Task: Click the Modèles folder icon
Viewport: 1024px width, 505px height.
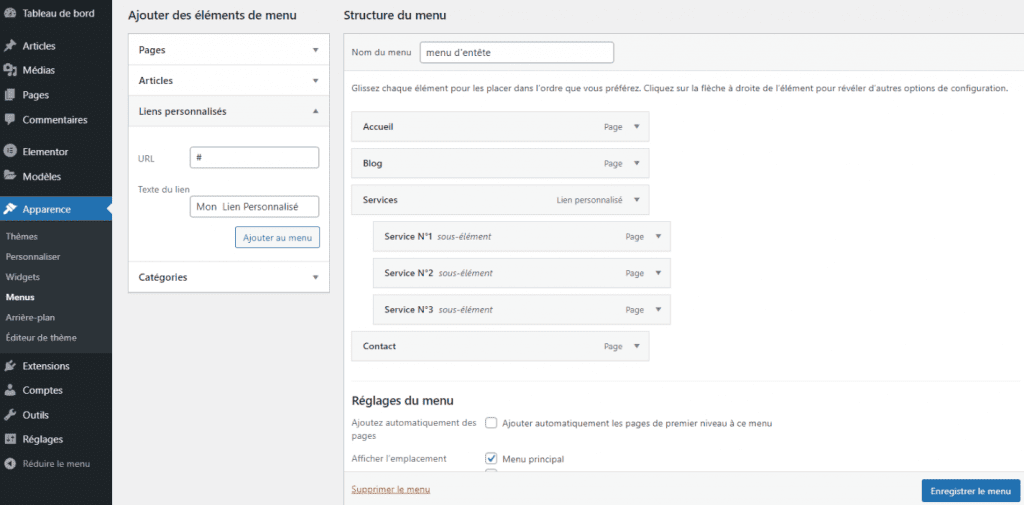Action: [x=10, y=176]
